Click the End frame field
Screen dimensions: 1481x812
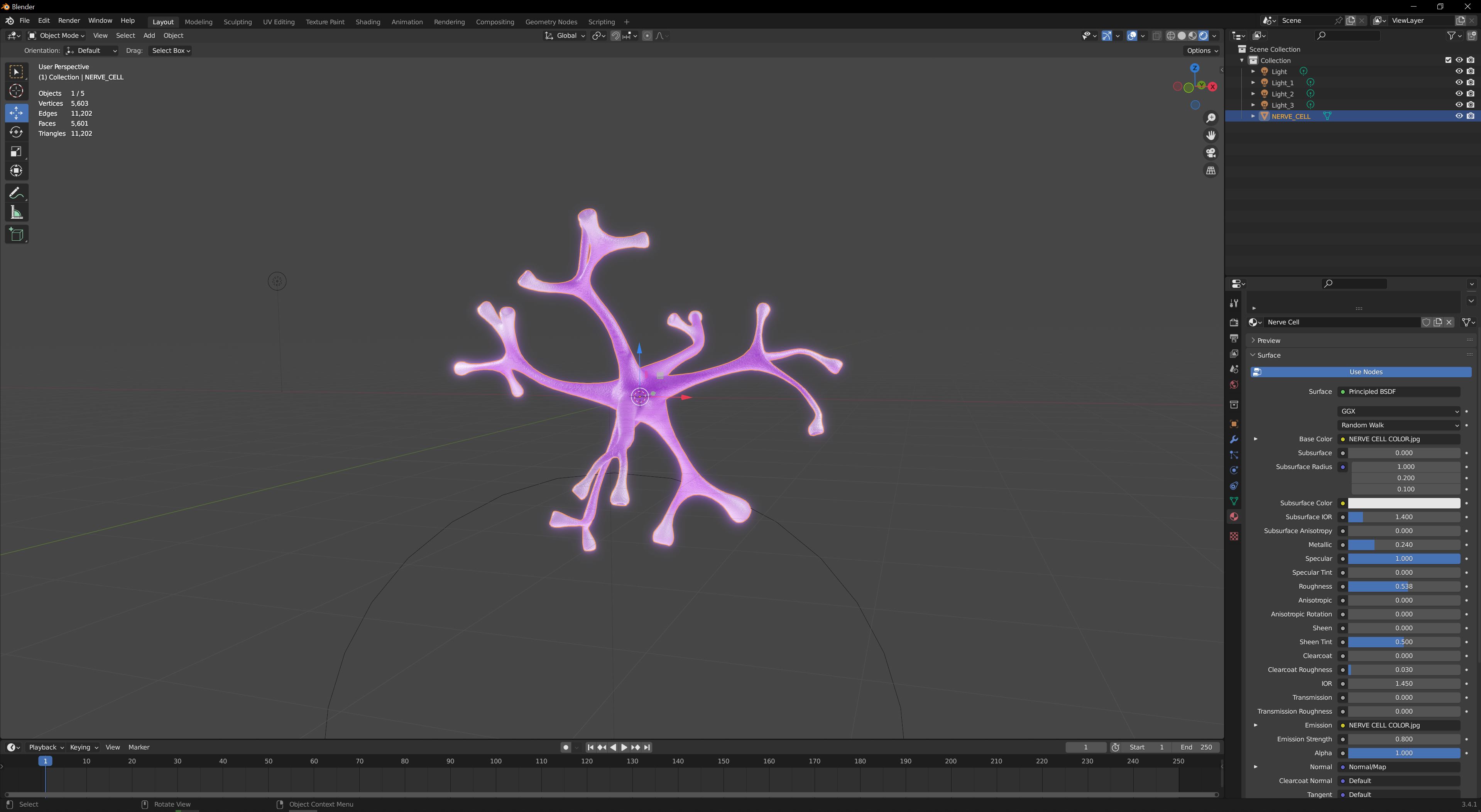tap(1196, 747)
